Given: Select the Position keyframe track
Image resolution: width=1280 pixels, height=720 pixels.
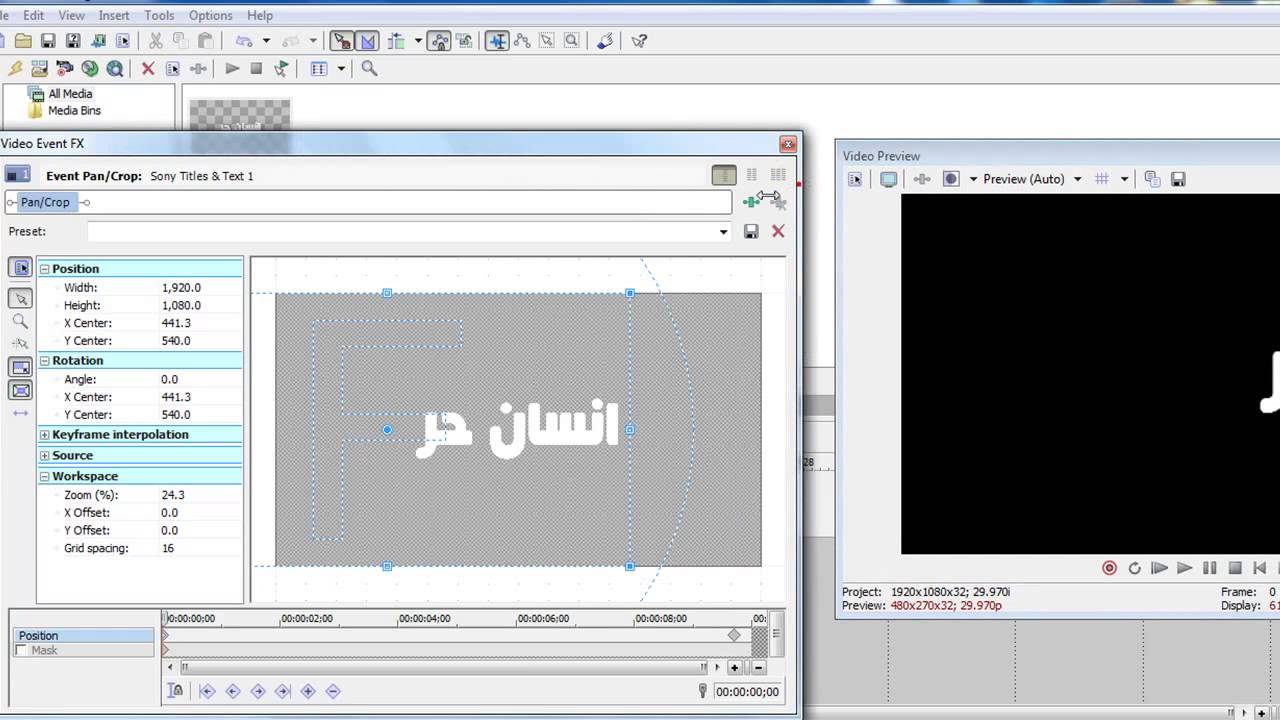Looking at the screenshot, I should [85, 635].
